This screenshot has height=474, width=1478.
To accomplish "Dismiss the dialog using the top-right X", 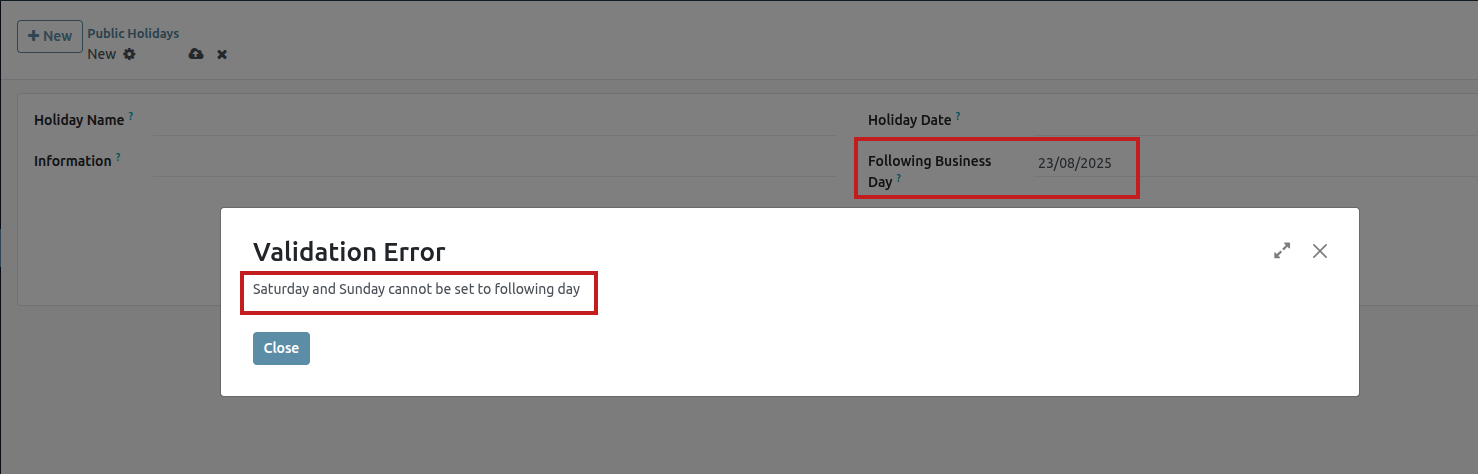I will (x=1320, y=251).
